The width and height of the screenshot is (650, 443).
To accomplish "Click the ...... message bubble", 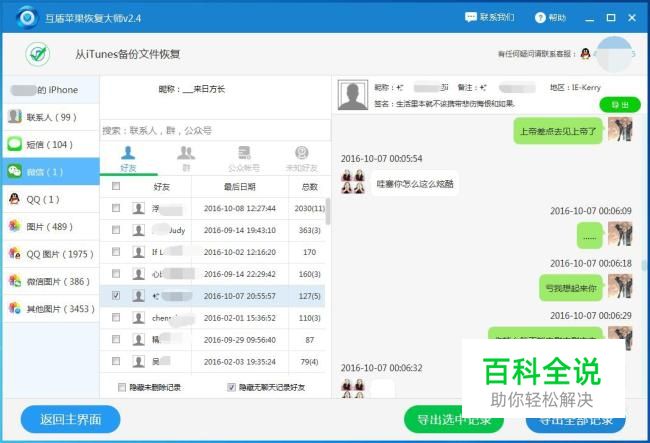I will coord(590,236).
